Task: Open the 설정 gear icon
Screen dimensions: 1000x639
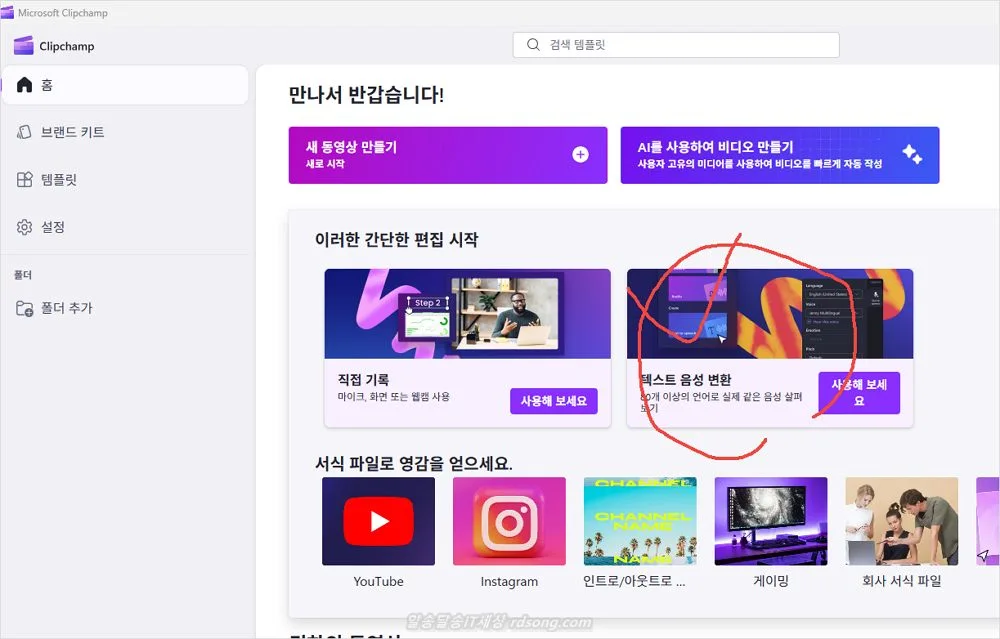Action: (24, 227)
